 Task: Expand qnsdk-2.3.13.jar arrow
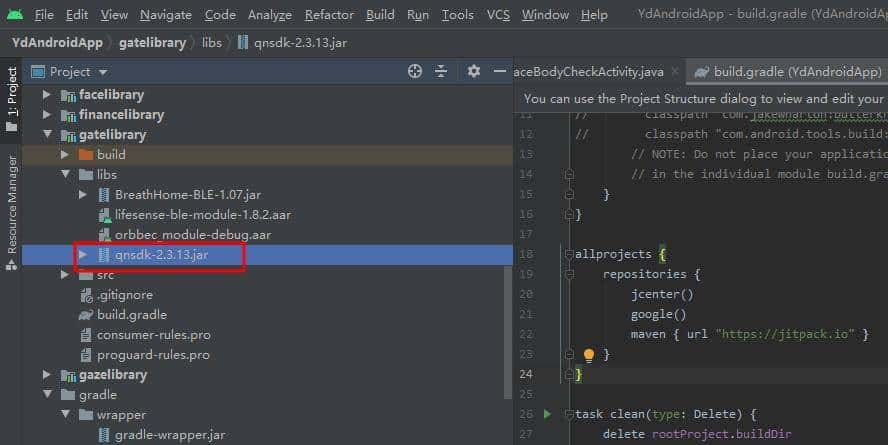click(83, 255)
